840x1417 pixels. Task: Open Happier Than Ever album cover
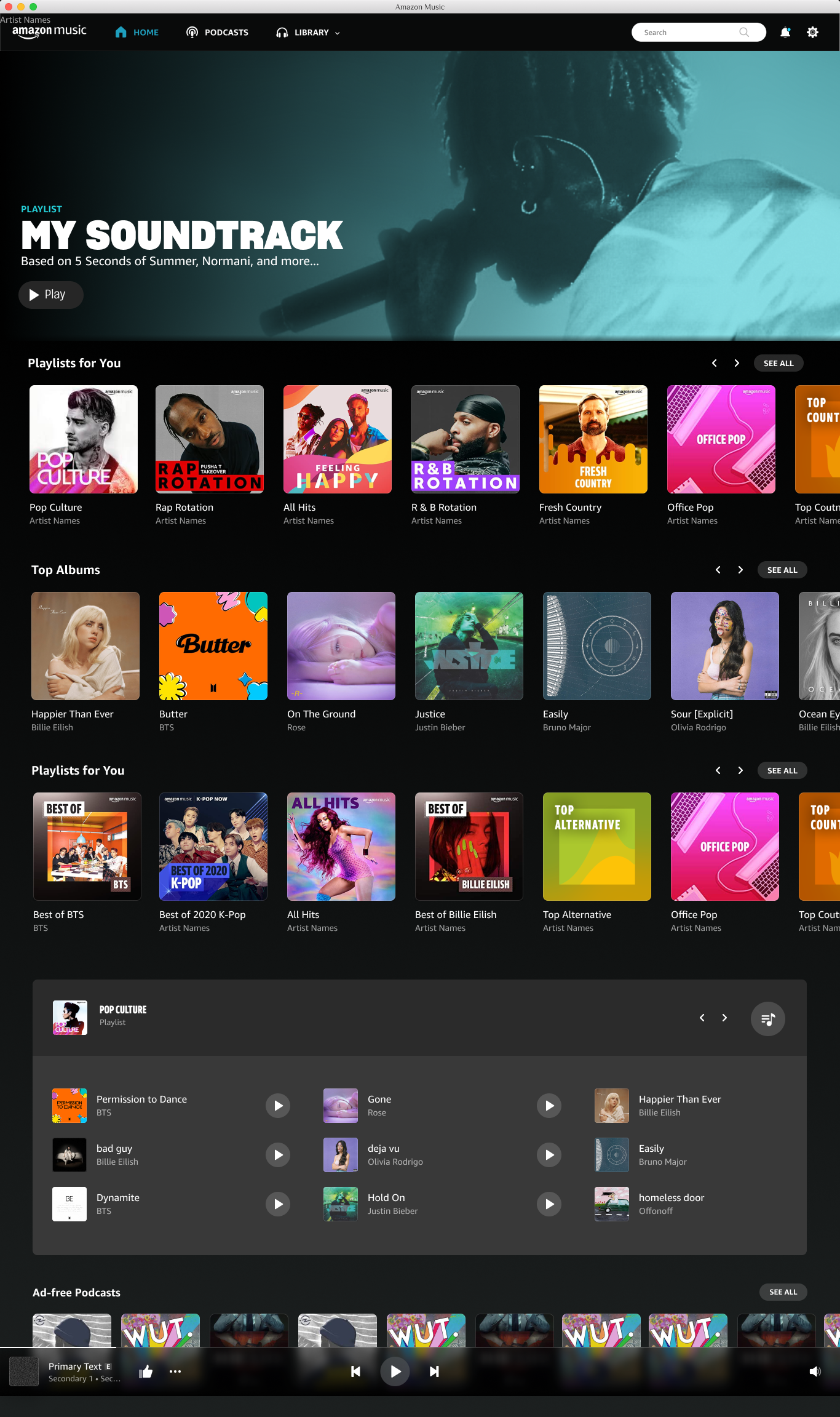pyautogui.click(x=85, y=646)
